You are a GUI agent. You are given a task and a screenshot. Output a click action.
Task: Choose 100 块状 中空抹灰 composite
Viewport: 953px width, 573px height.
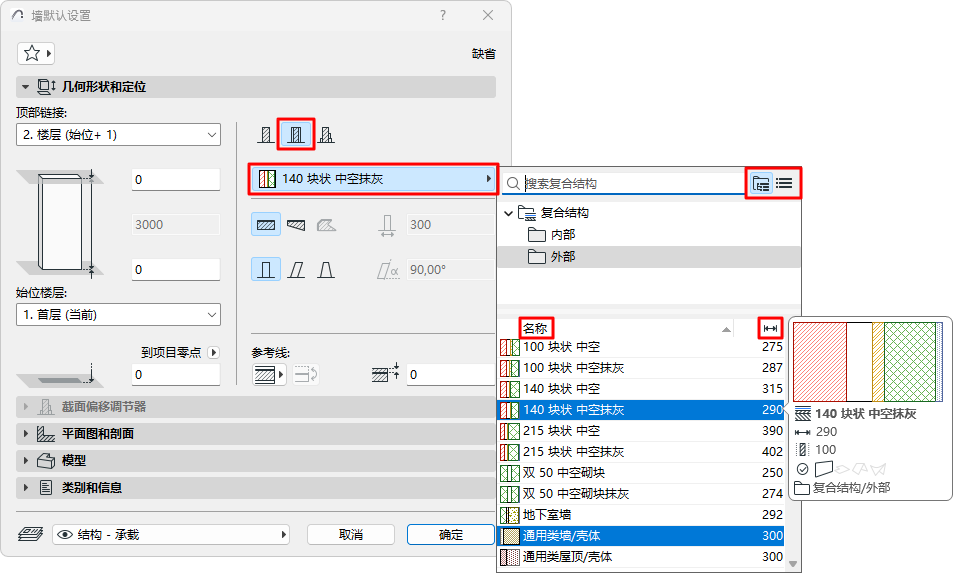[x=641, y=368]
